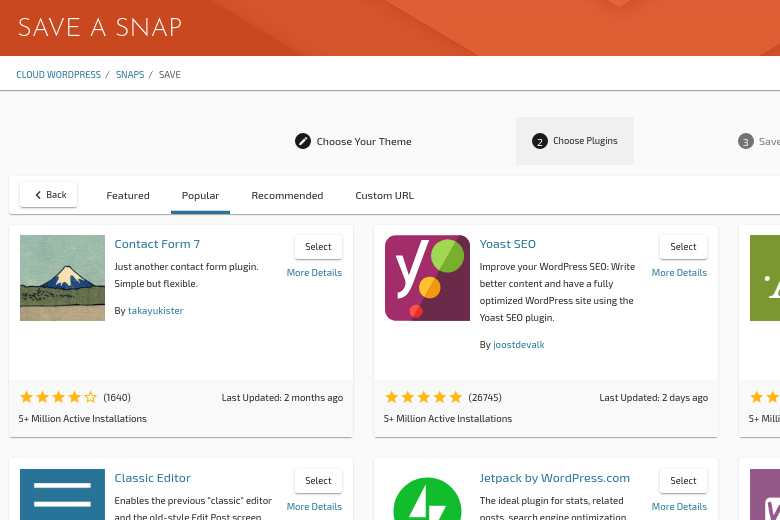View More Details for Yoast SEO
780x520 pixels.
tap(680, 273)
